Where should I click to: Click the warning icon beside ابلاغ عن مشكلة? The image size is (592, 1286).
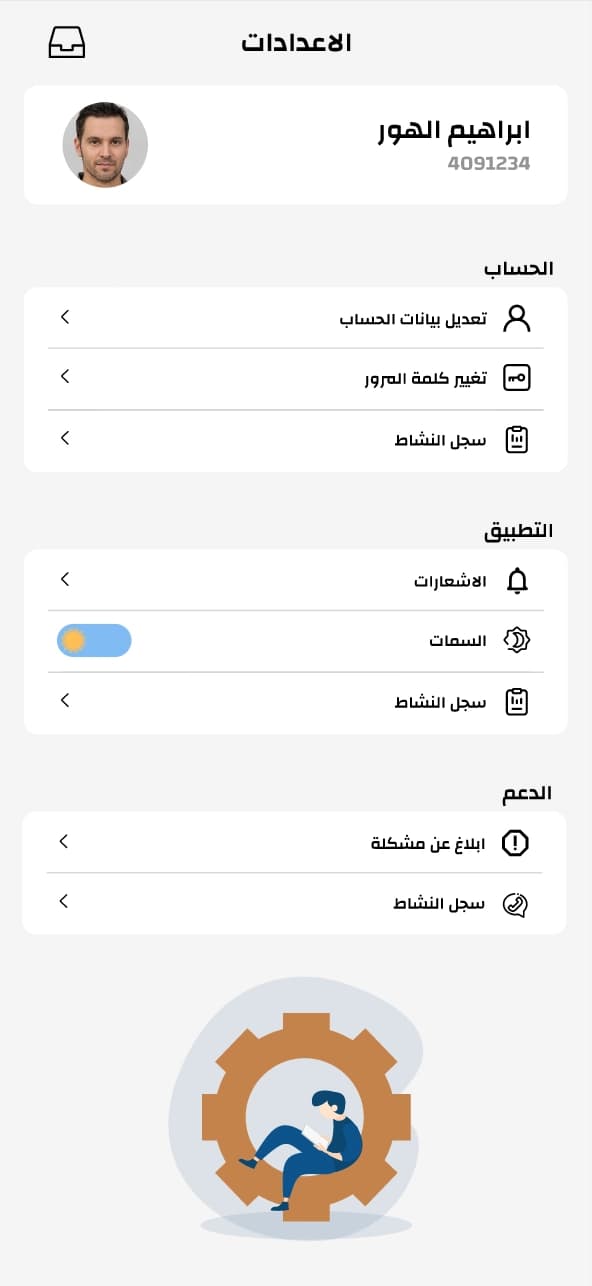pos(517,842)
